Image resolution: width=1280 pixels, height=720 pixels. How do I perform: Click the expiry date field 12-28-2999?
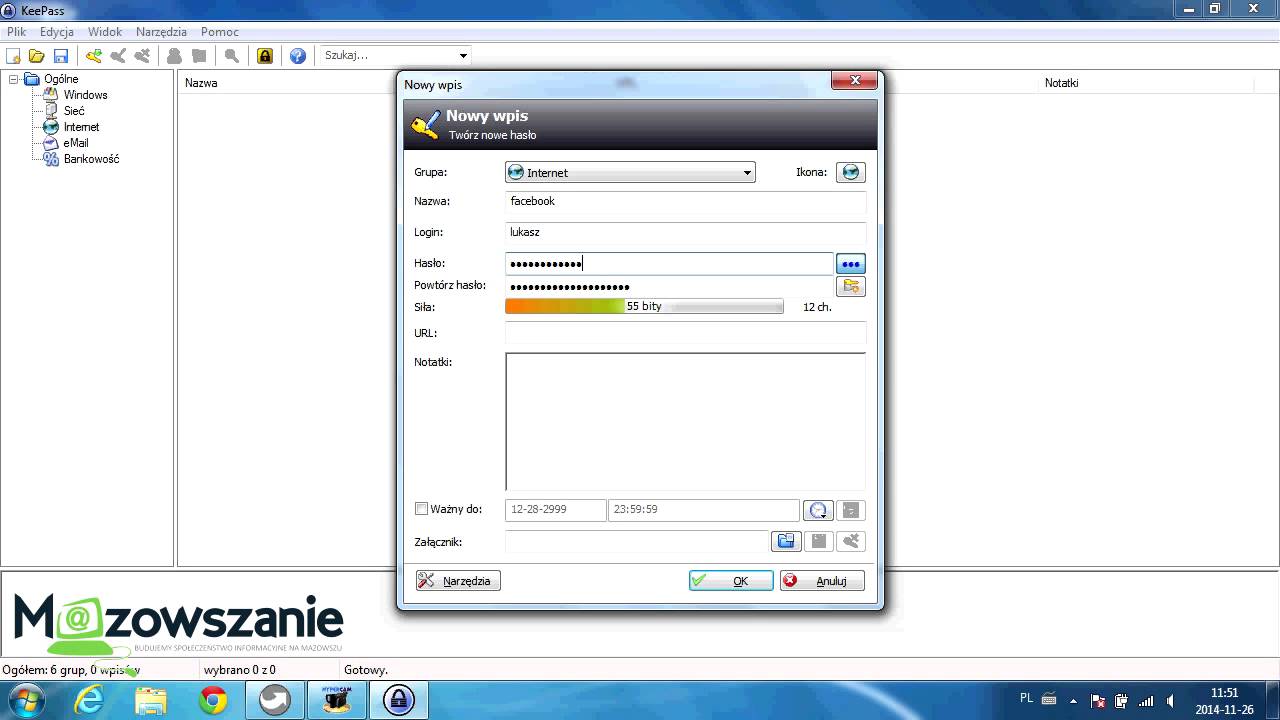[556, 510]
